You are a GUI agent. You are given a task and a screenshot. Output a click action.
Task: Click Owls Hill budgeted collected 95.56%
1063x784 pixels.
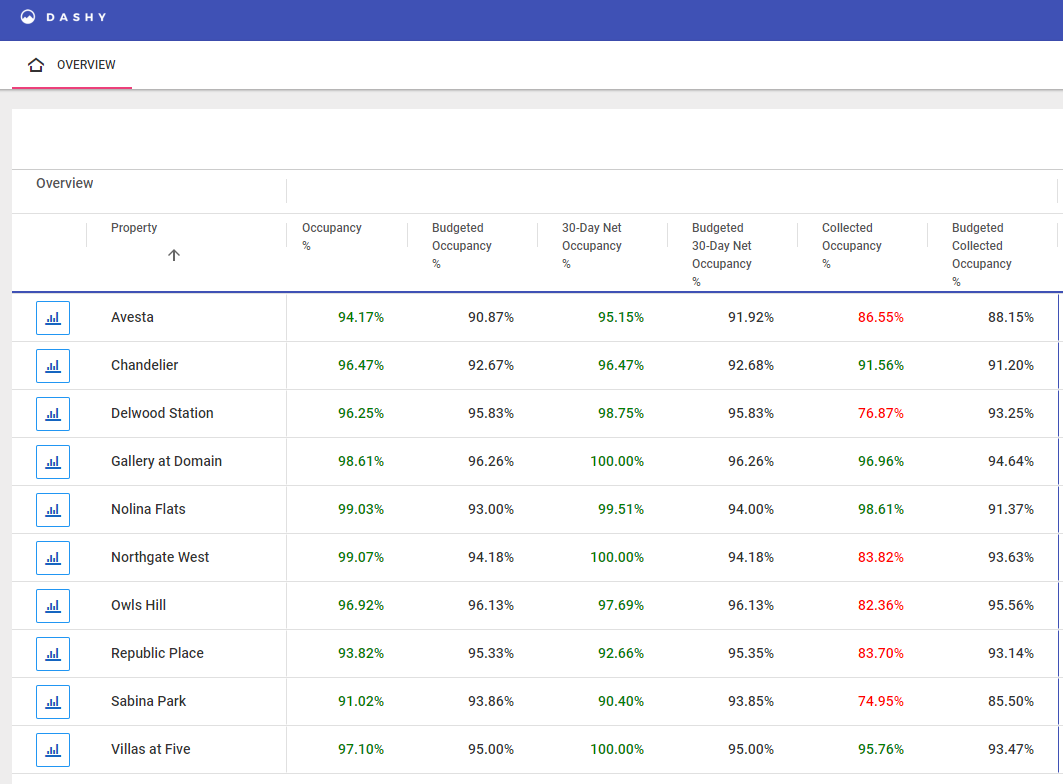tap(1011, 606)
